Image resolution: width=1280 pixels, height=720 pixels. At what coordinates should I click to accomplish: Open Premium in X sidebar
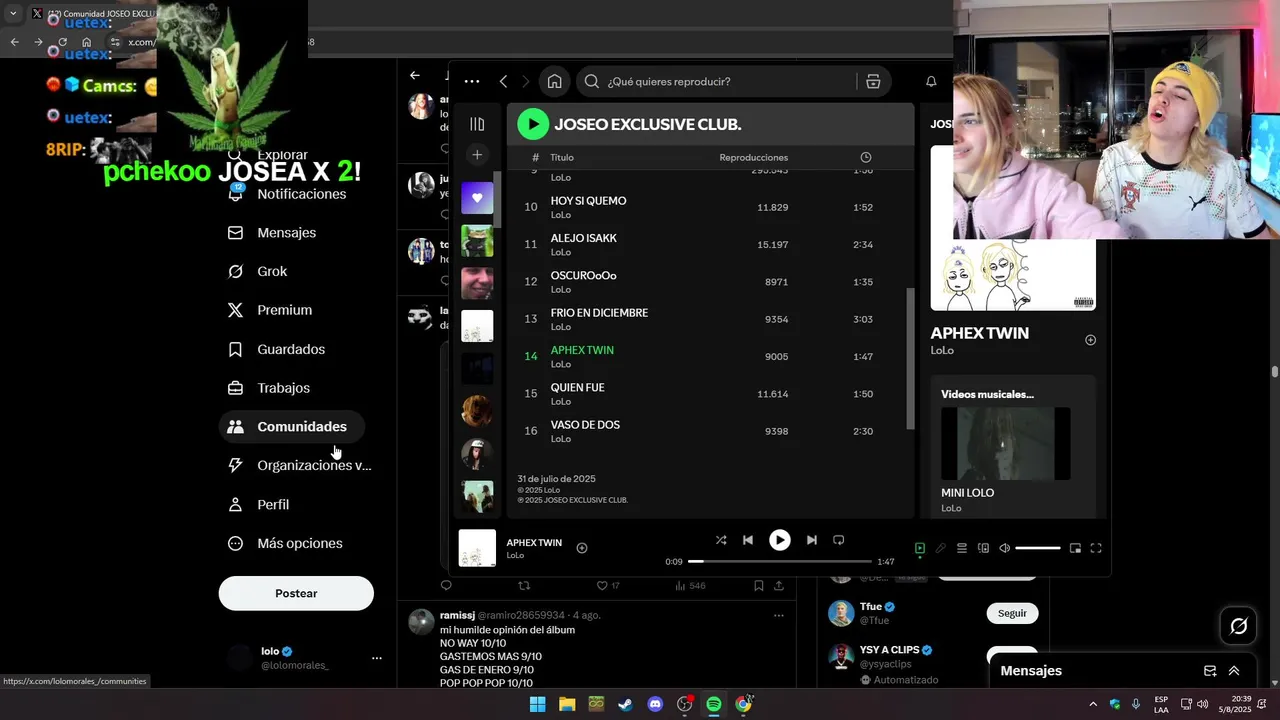pyautogui.click(x=270, y=310)
